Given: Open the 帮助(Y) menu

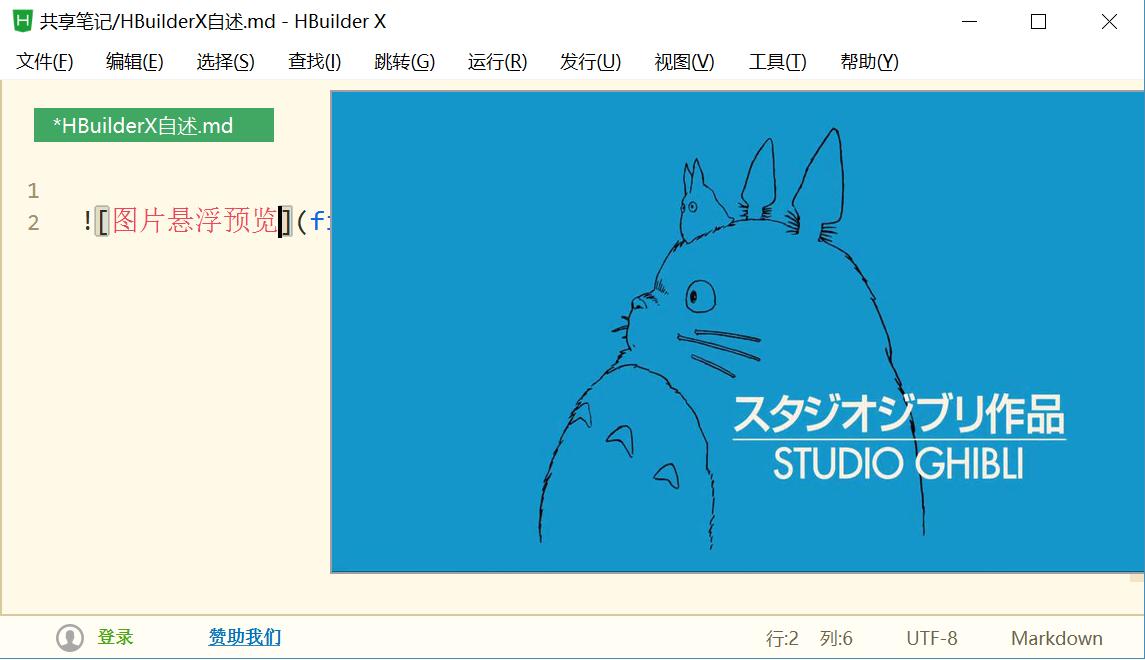Looking at the screenshot, I should click(x=870, y=62).
